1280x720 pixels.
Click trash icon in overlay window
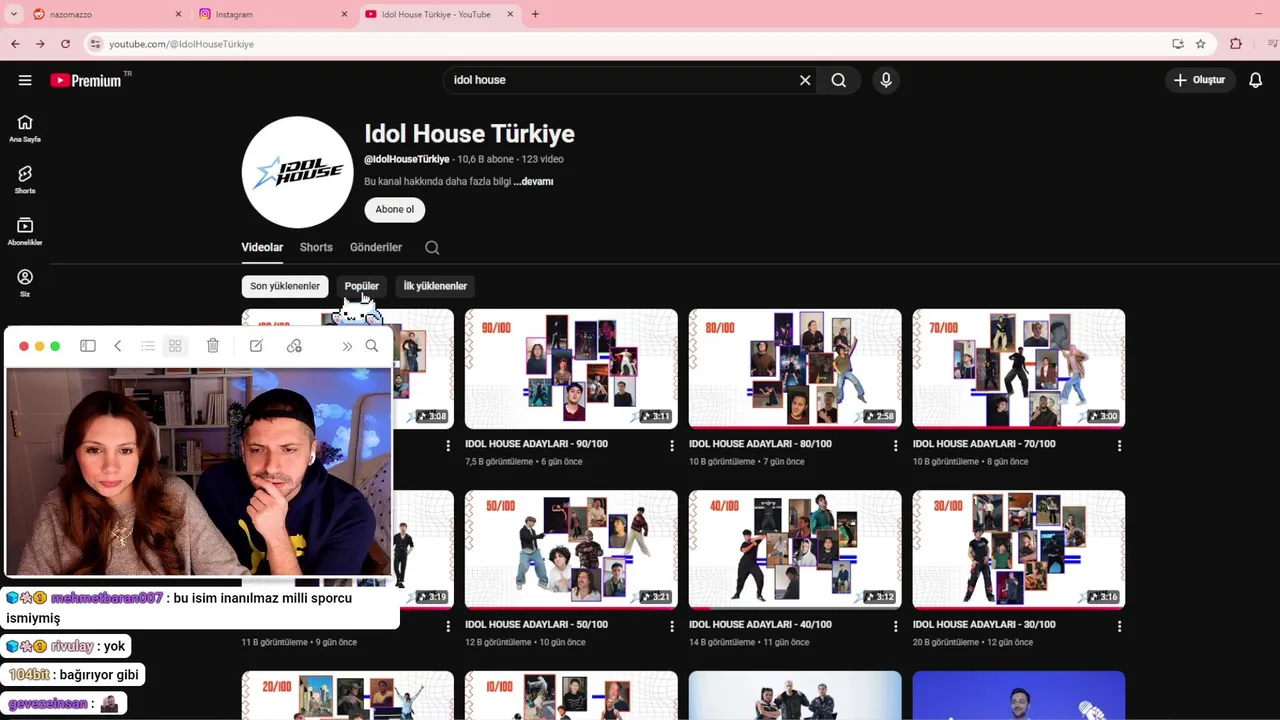point(213,346)
